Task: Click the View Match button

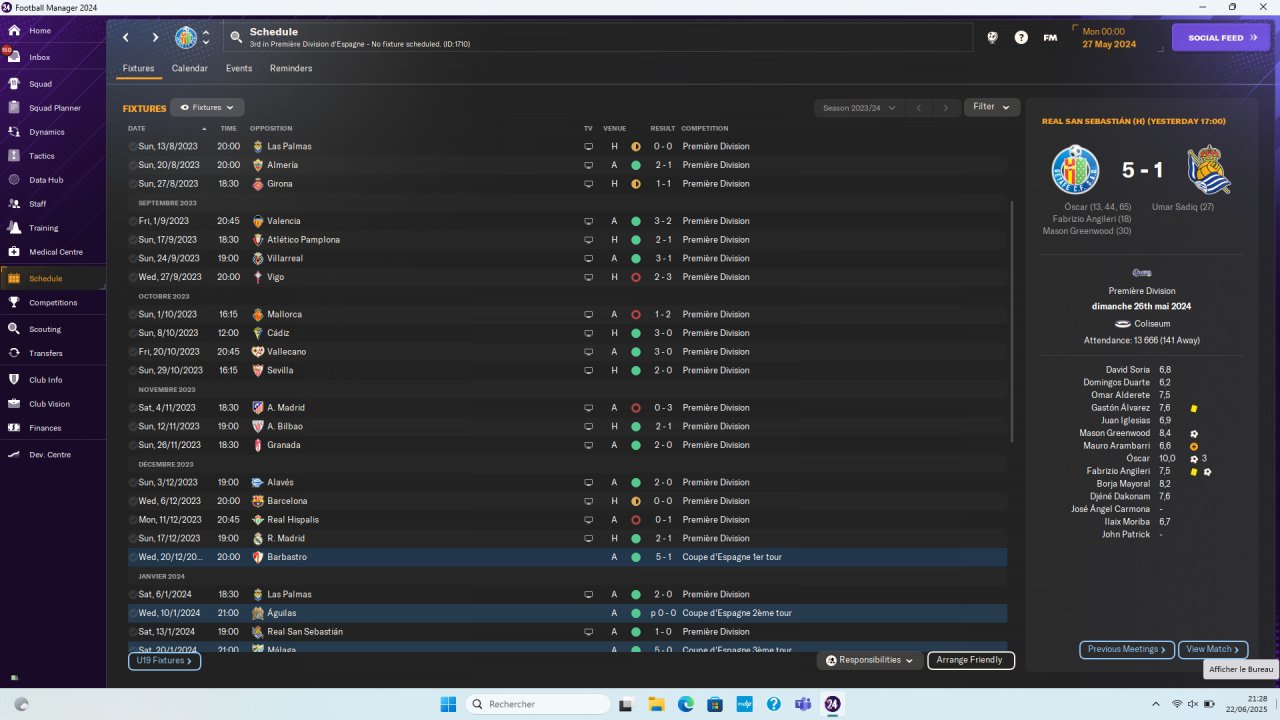Action: coord(1213,650)
